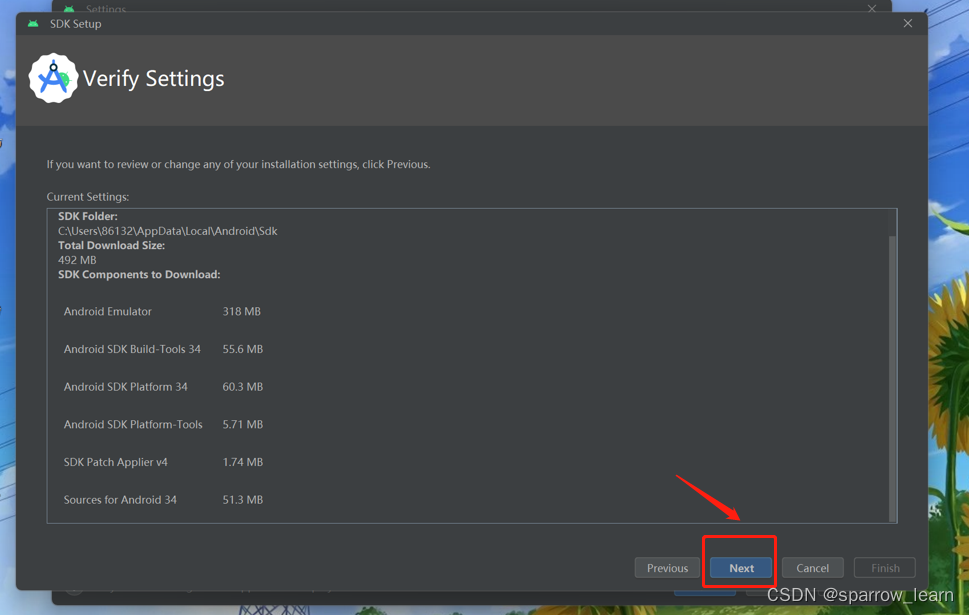969x615 pixels.
Task: Click the Next button
Action: [740, 567]
